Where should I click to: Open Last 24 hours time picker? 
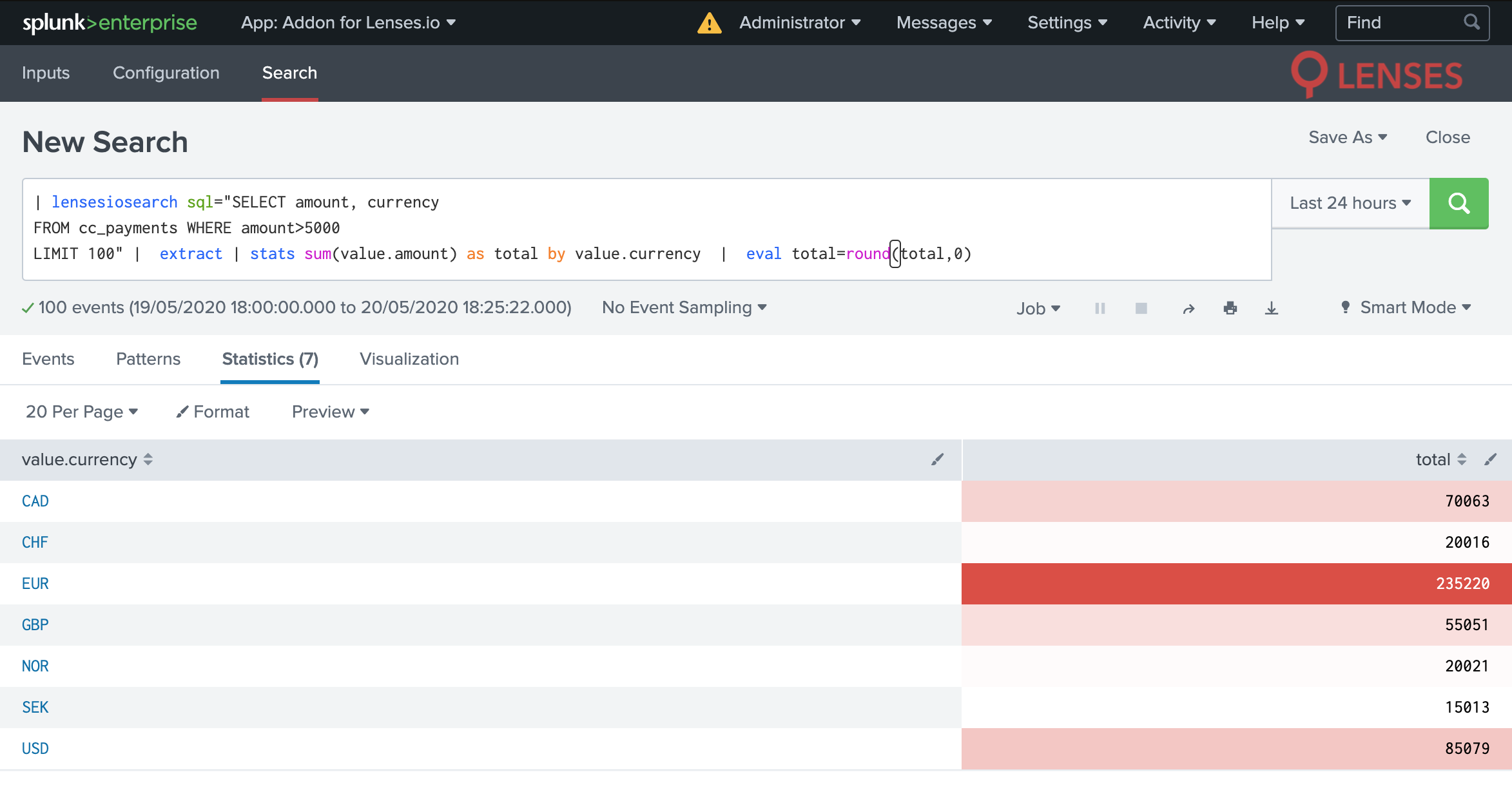[x=1350, y=204]
